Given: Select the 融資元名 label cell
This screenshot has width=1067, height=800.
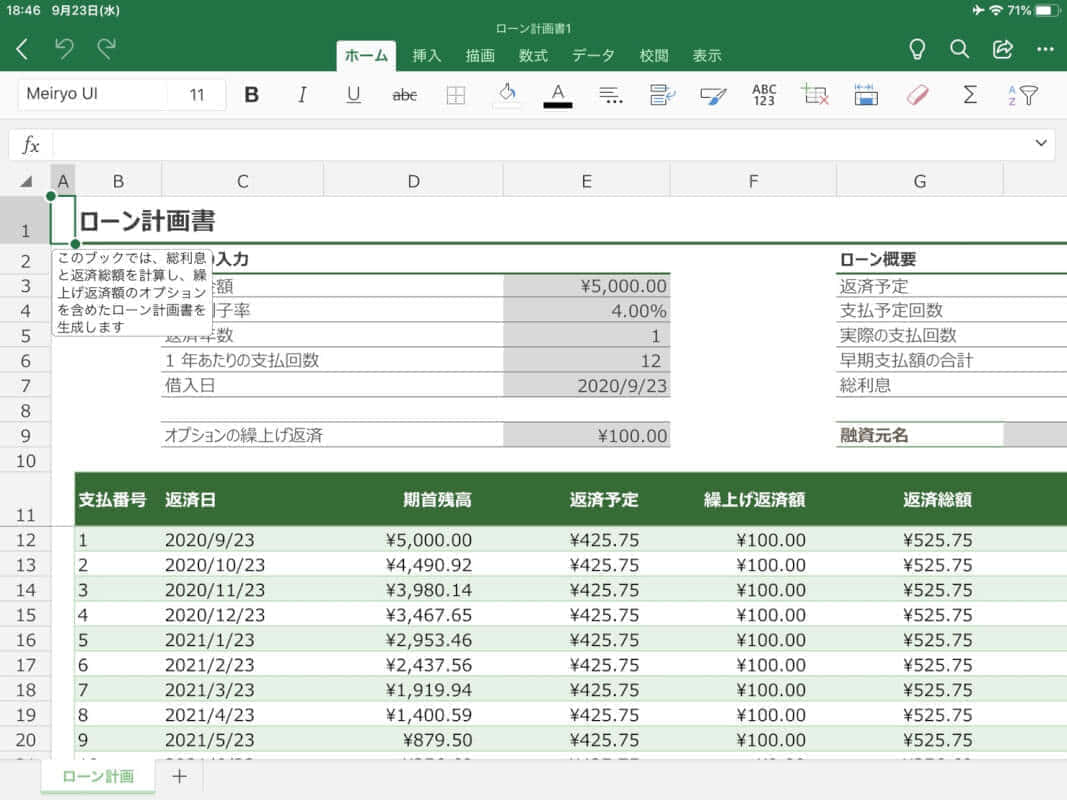Looking at the screenshot, I should click(x=919, y=435).
